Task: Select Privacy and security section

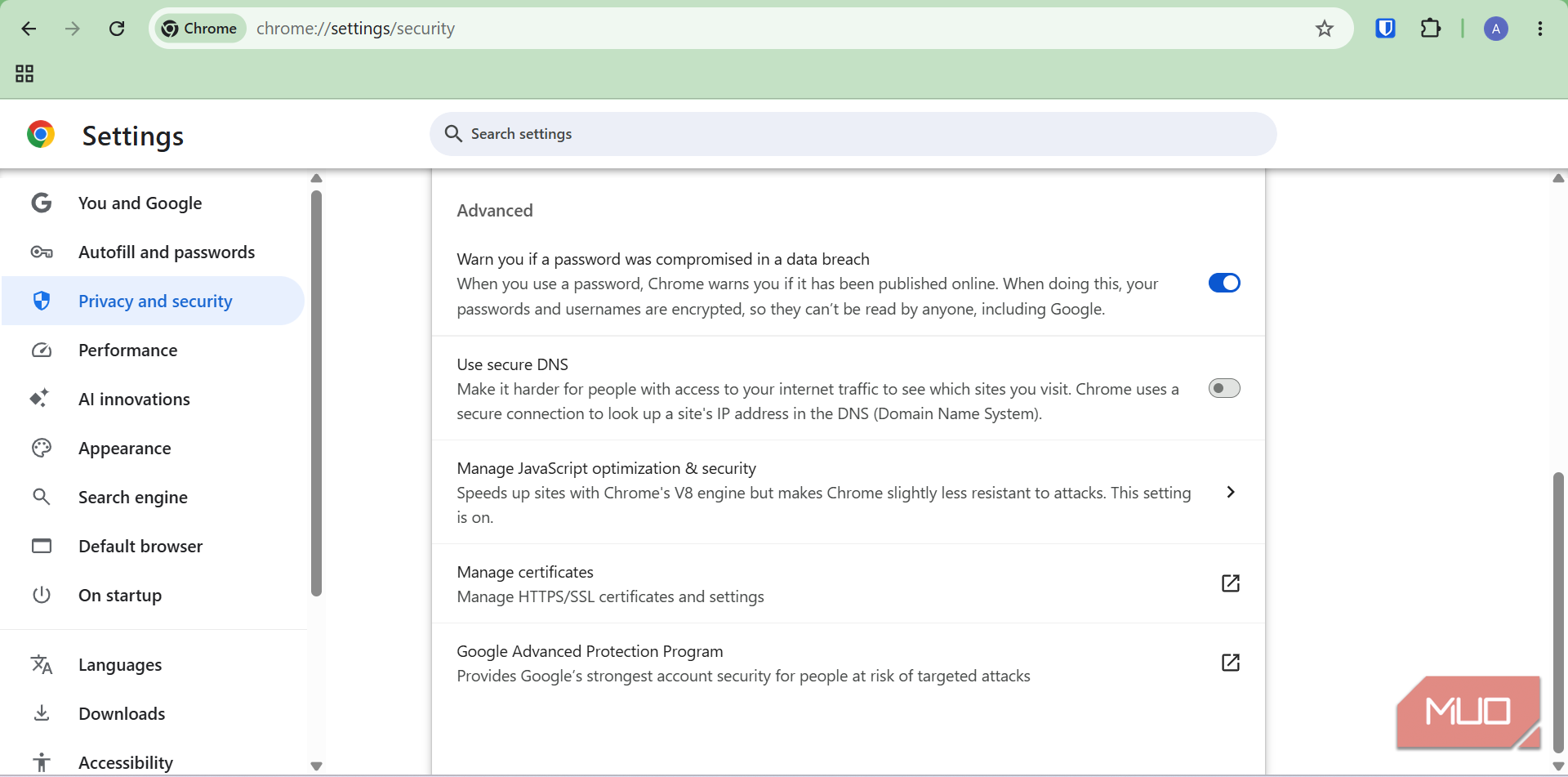Action: point(154,301)
